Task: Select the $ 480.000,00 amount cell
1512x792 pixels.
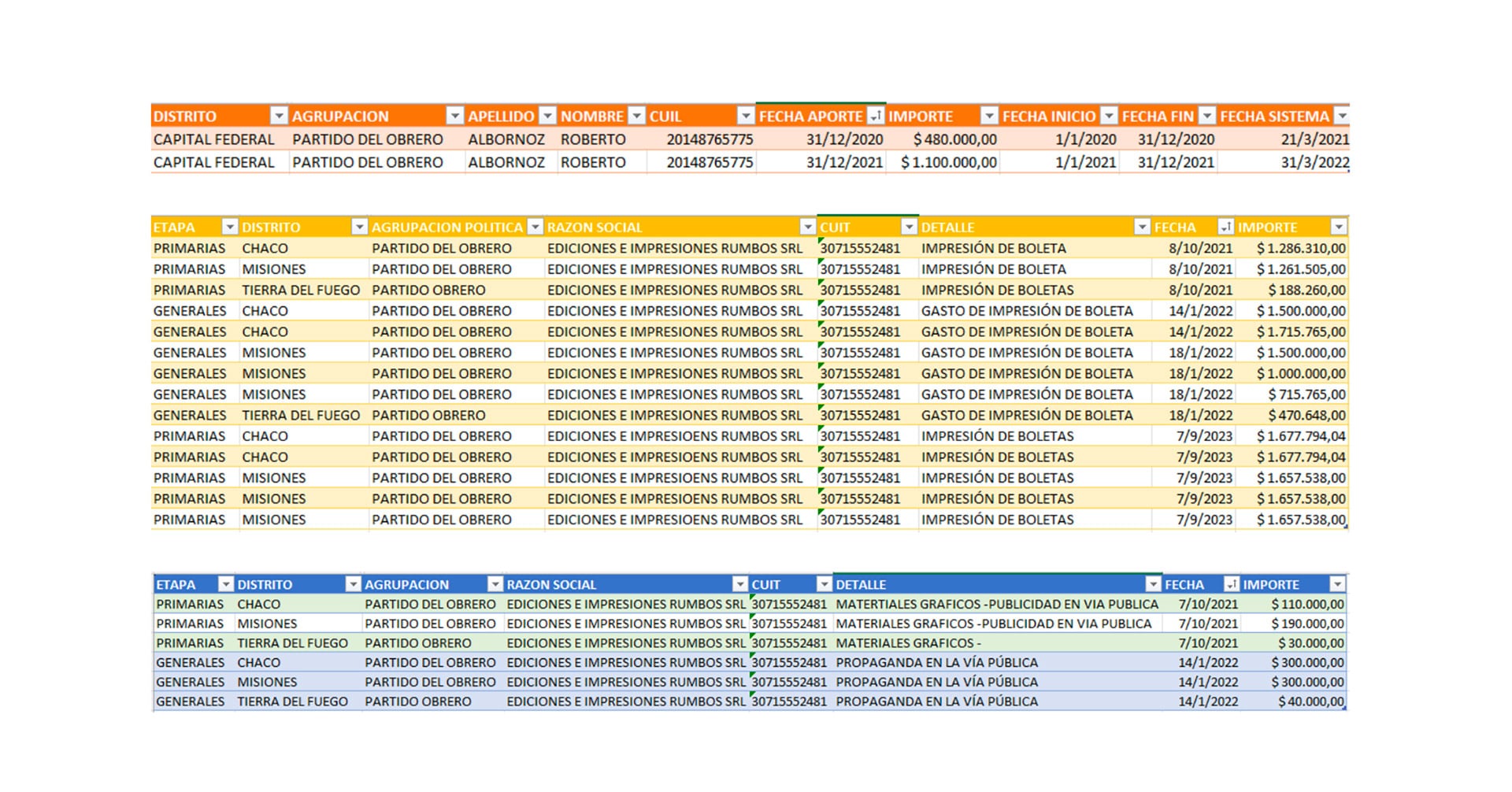Action: click(954, 139)
